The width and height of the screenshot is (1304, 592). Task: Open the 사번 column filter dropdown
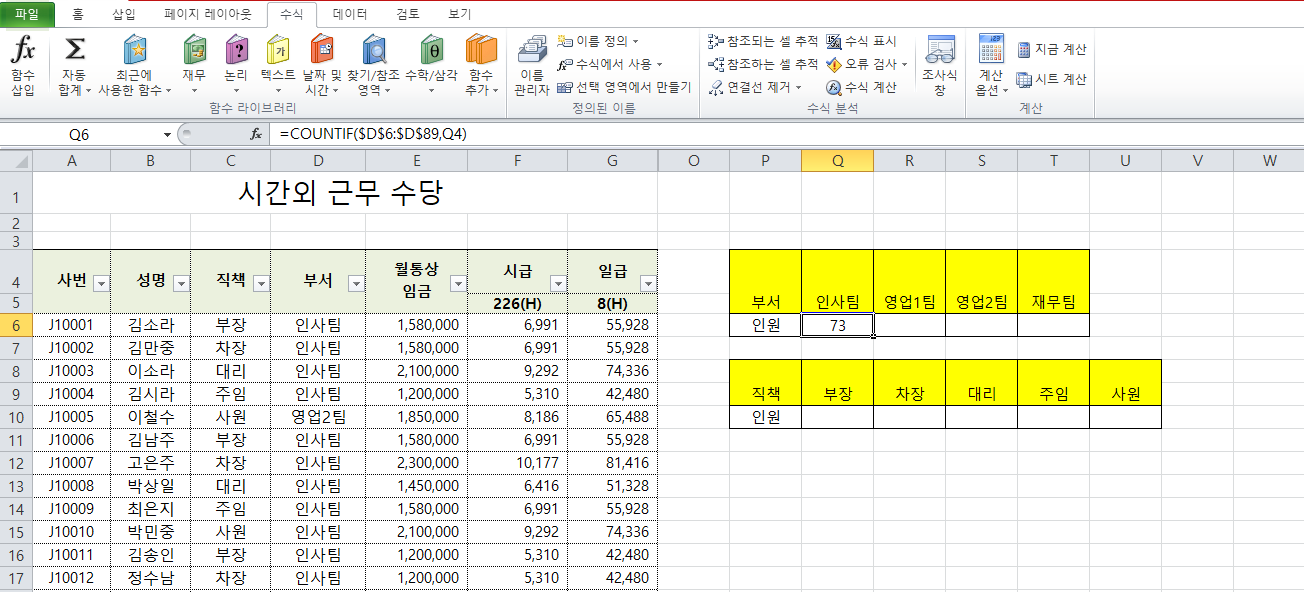click(x=100, y=284)
